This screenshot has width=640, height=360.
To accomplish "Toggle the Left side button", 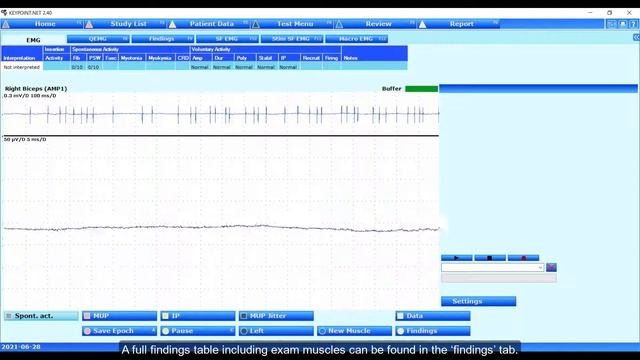I will (276, 331).
